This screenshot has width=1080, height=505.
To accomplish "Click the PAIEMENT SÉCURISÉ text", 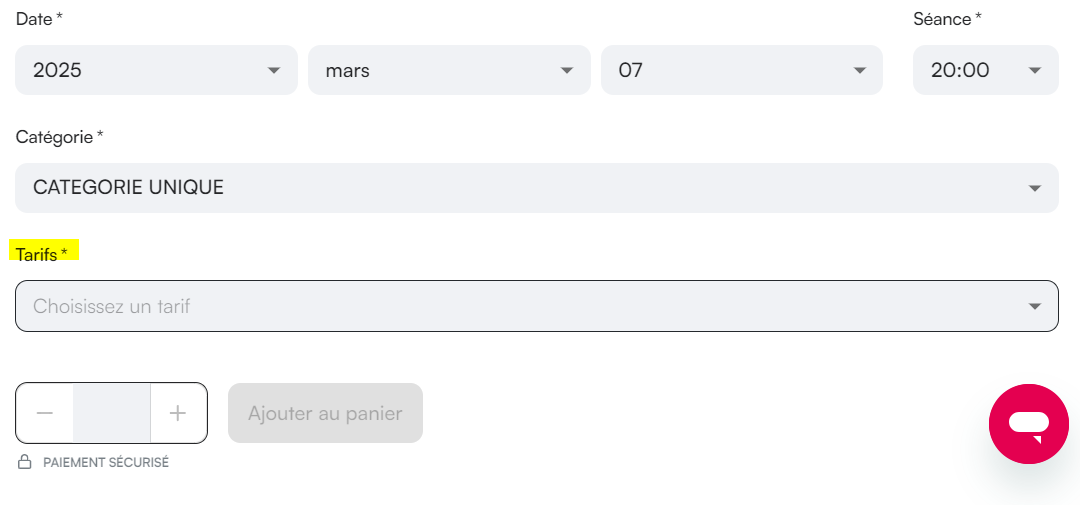I will [106, 462].
